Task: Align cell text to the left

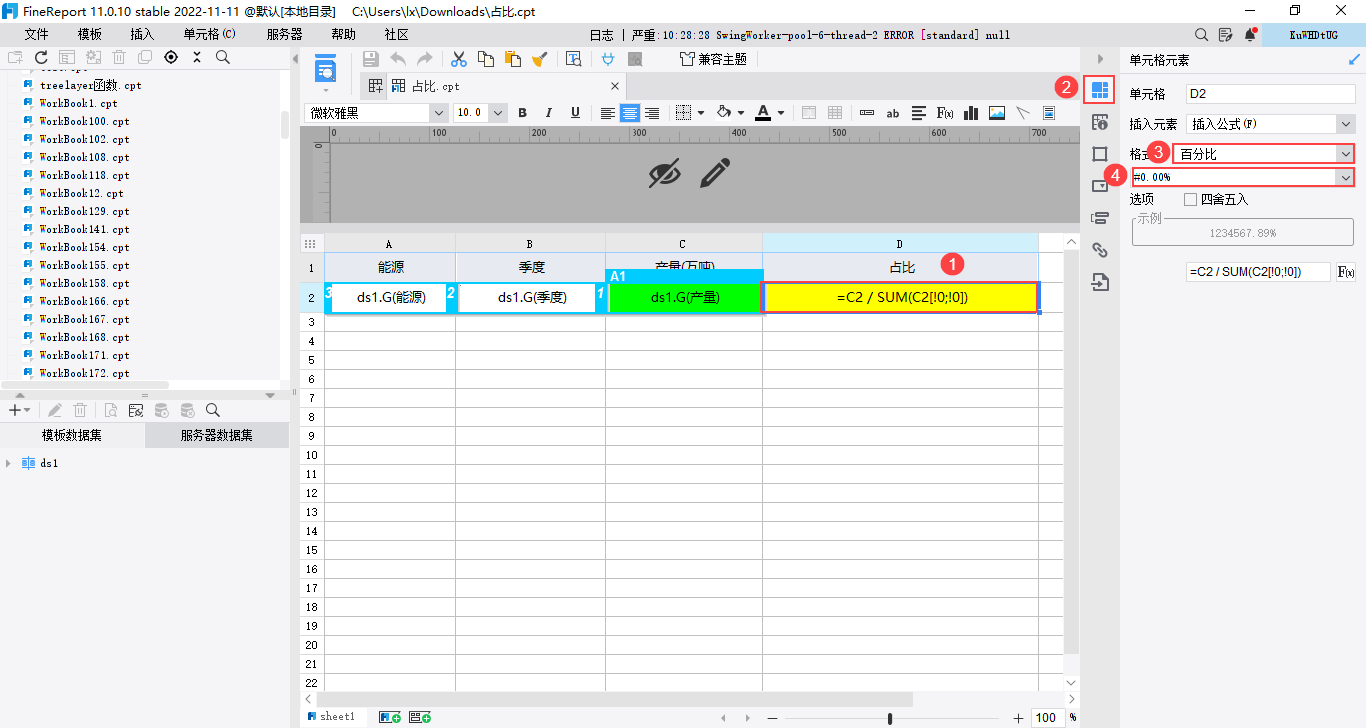Action: click(607, 113)
